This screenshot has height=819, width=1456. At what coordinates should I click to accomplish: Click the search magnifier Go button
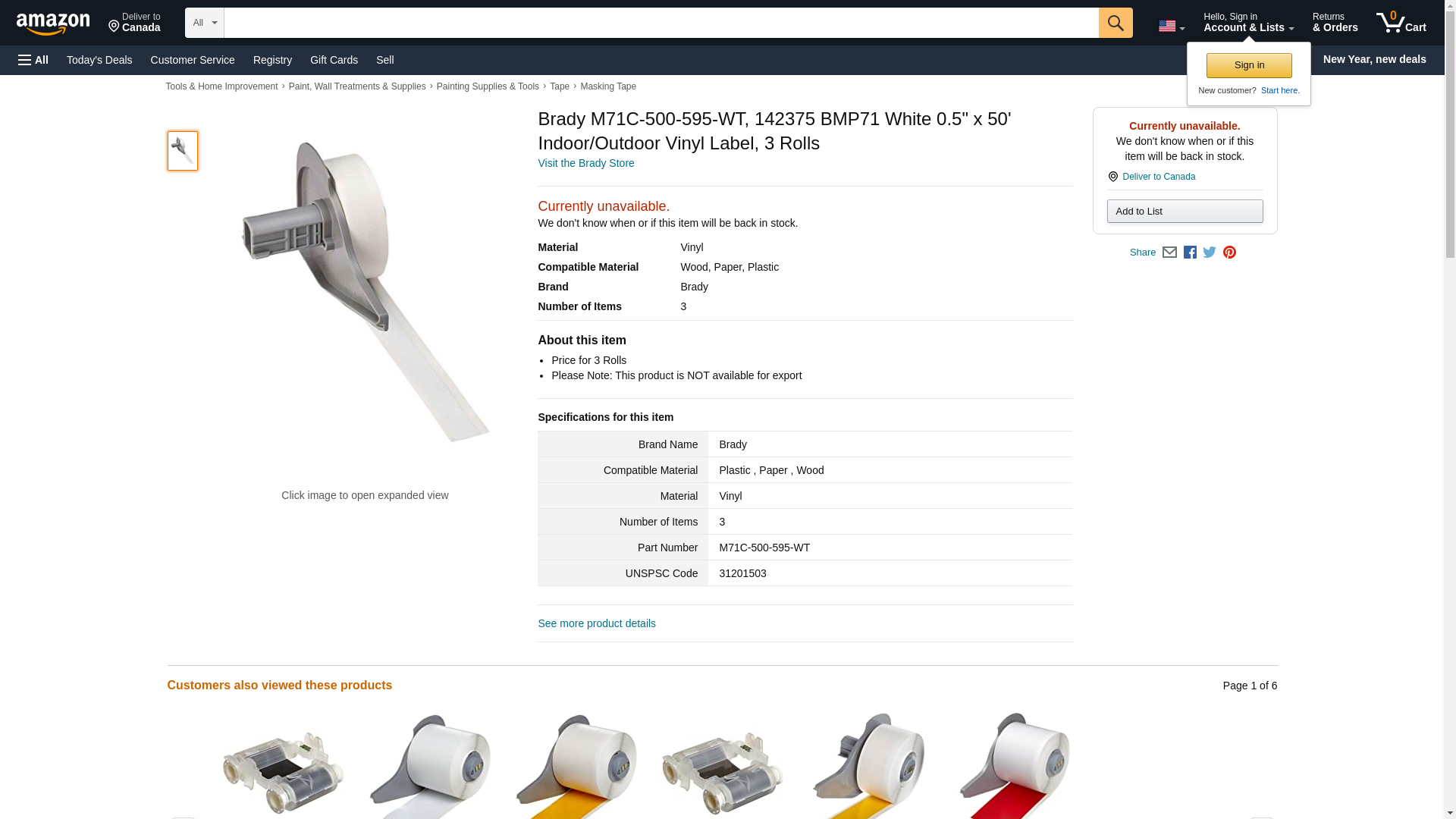[x=1115, y=23]
